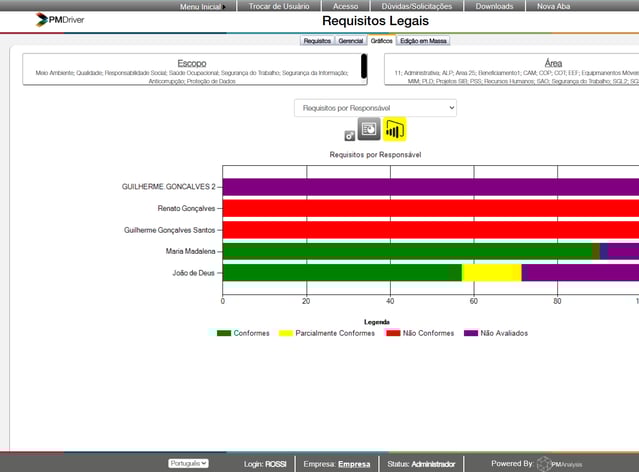Screen dimensions: 639x472
Task: Open the Requisitos por Responsável dropdown
Action: coord(375,107)
